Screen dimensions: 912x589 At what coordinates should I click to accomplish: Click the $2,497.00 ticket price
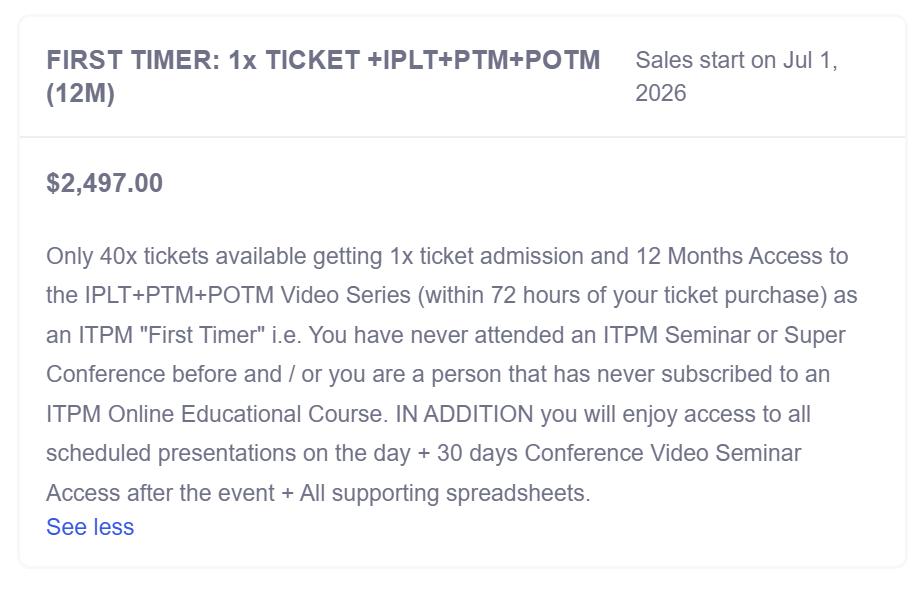(104, 183)
